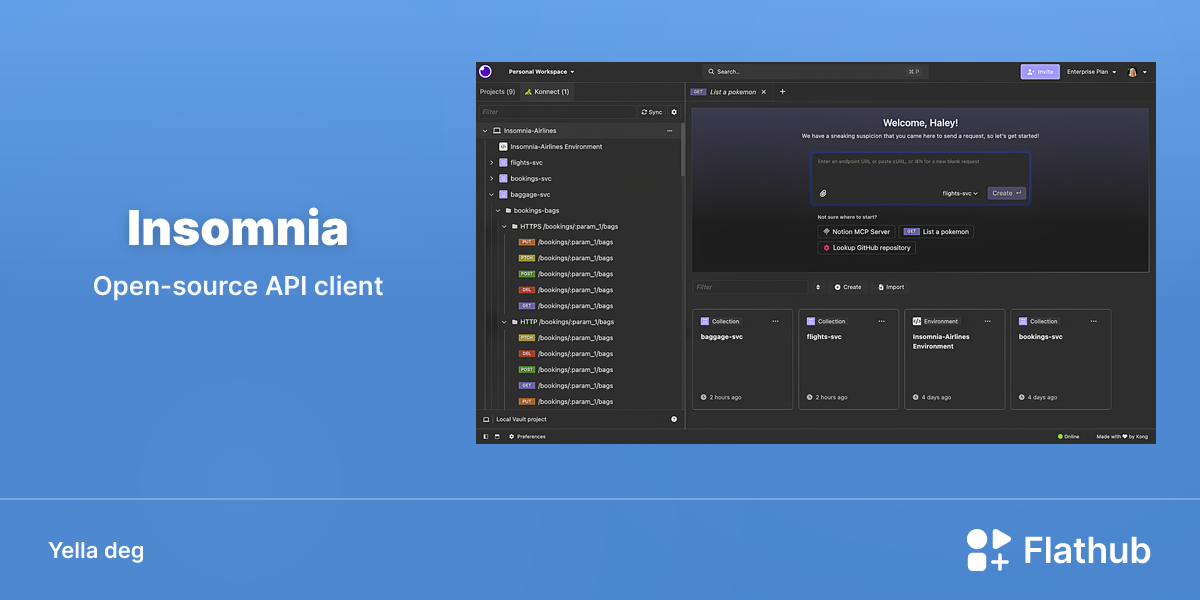Collapse the baggage-svc tree item
Screen dimensions: 1200x600
491,194
